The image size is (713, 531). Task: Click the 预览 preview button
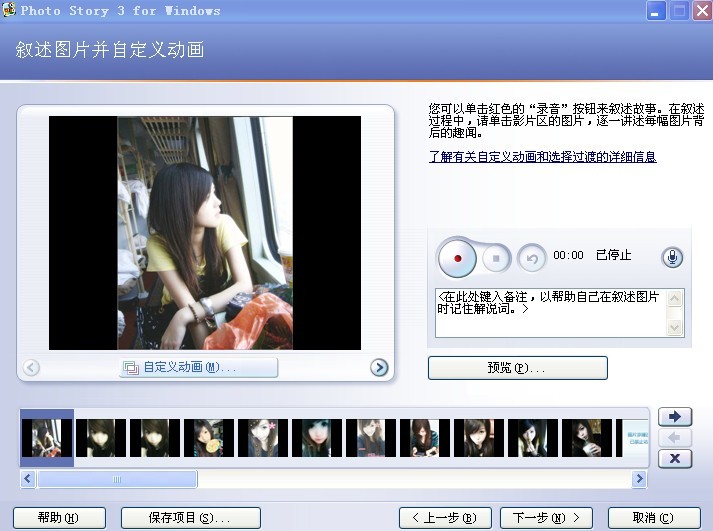tap(517, 368)
